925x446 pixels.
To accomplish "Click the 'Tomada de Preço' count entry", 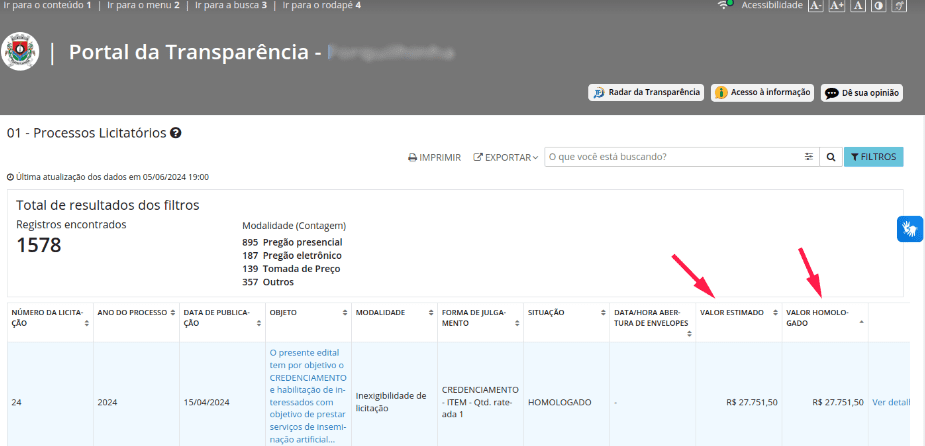I will pyautogui.click(x=291, y=269).
